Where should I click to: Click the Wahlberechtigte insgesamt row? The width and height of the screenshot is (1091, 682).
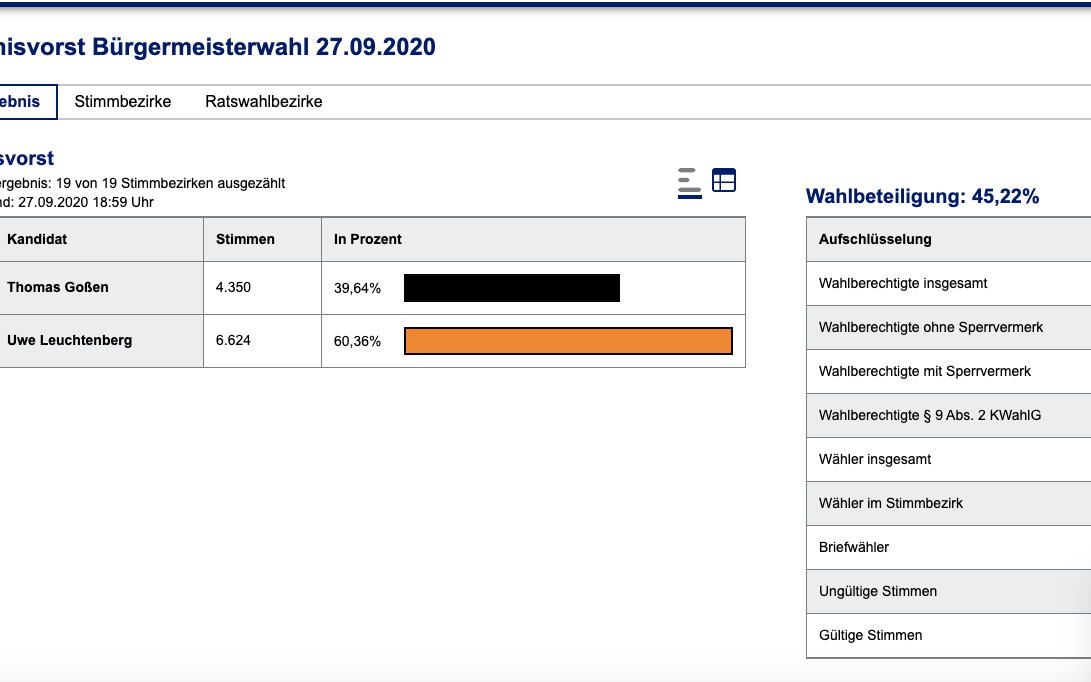tap(903, 284)
